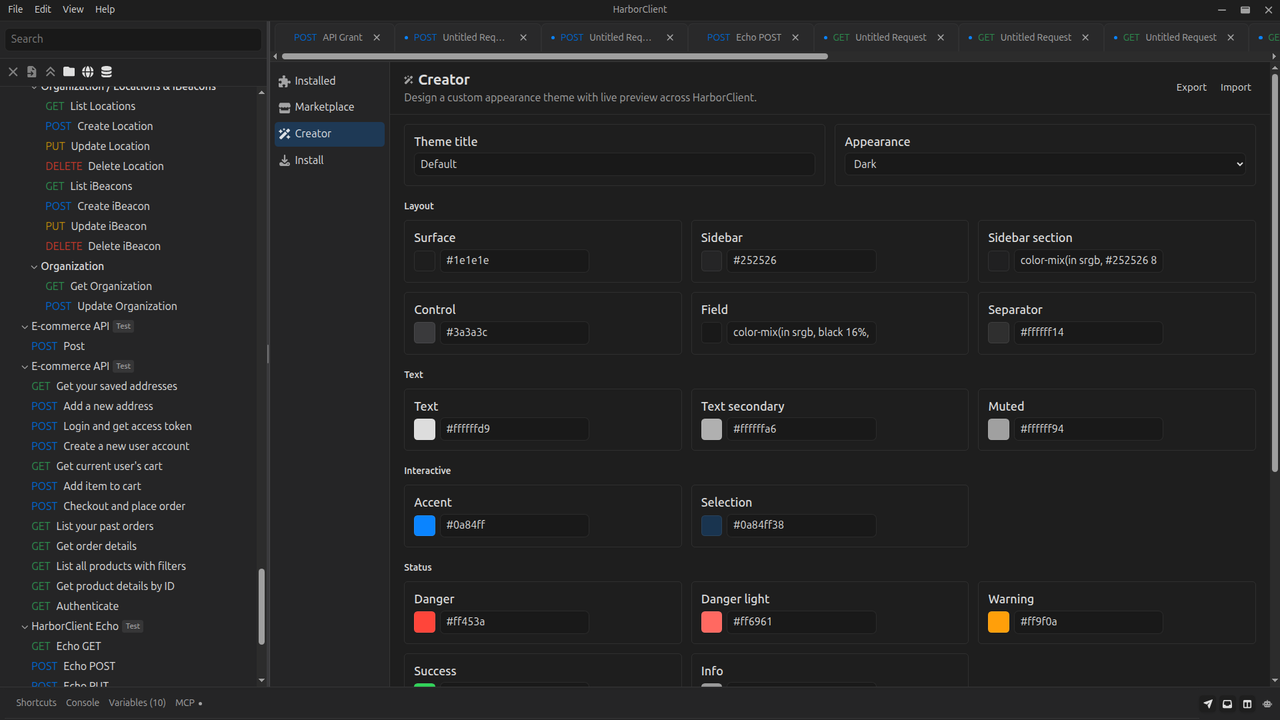The height and width of the screenshot is (720, 1280).
Task: Click the folder icon in sidebar toolbar
Action: [69, 72]
